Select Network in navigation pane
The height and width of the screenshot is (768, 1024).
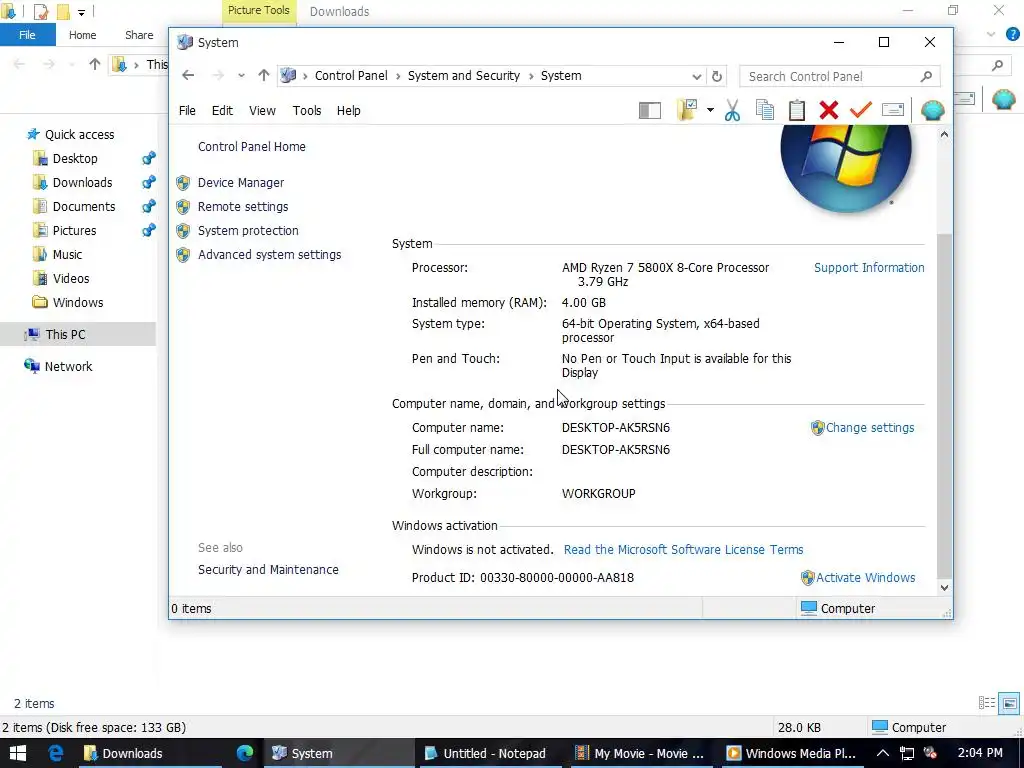(68, 367)
